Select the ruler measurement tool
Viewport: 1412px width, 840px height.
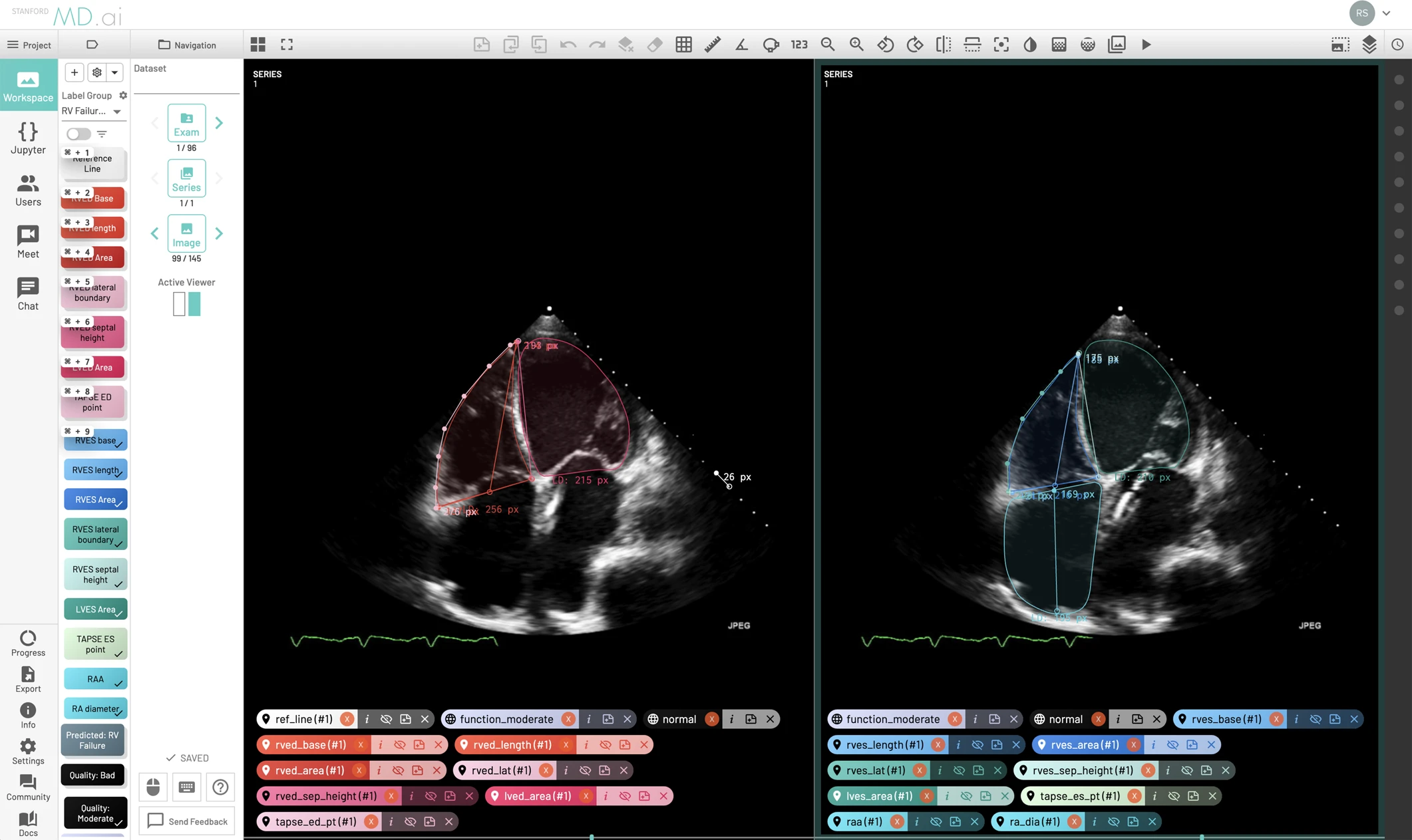click(713, 45)
